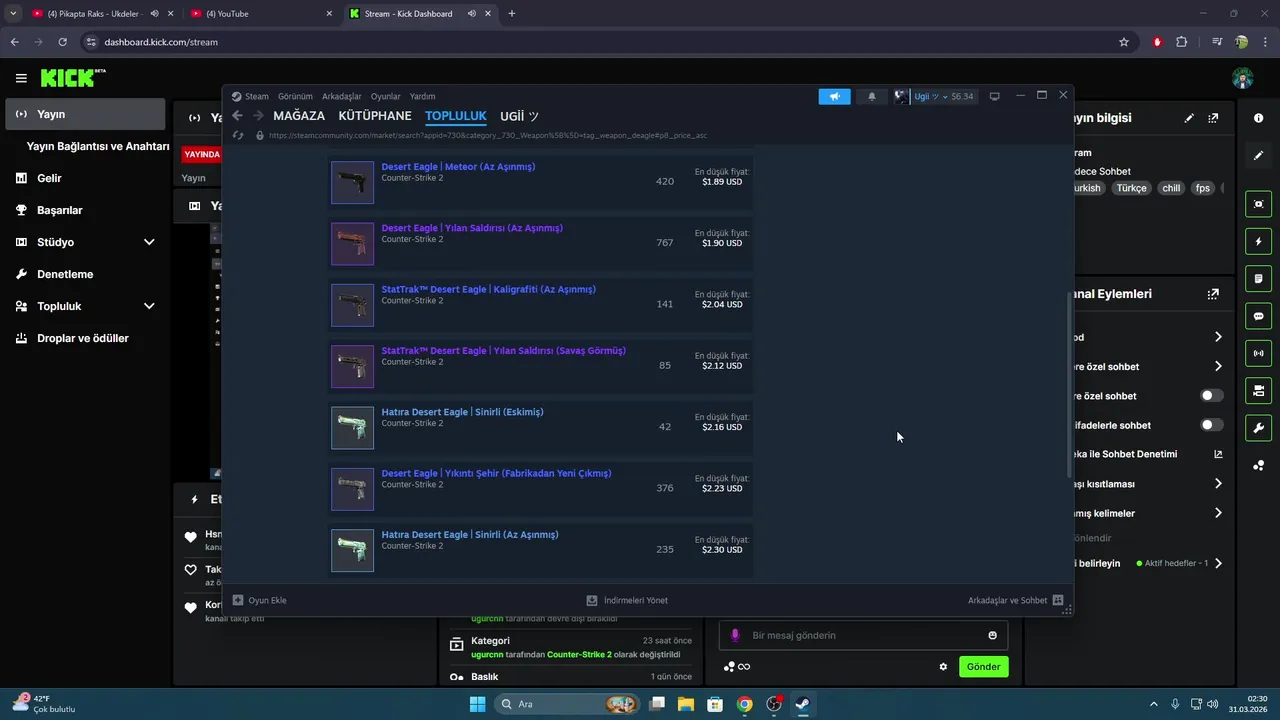Go back in Steam navigation
Screen dimensions: 1280x720
coord(237,116)
